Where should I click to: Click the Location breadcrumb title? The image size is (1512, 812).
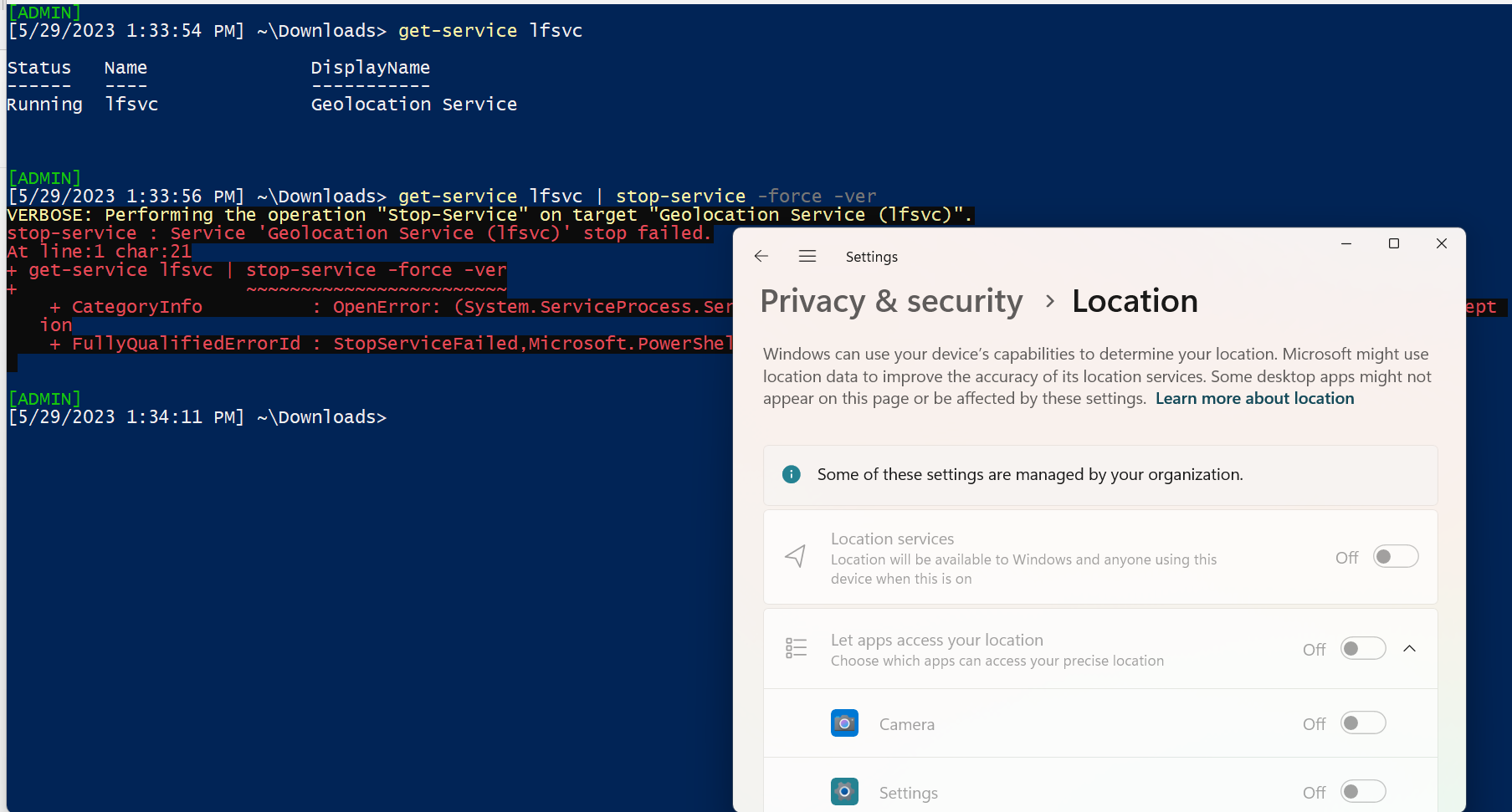click(1135, 301)
